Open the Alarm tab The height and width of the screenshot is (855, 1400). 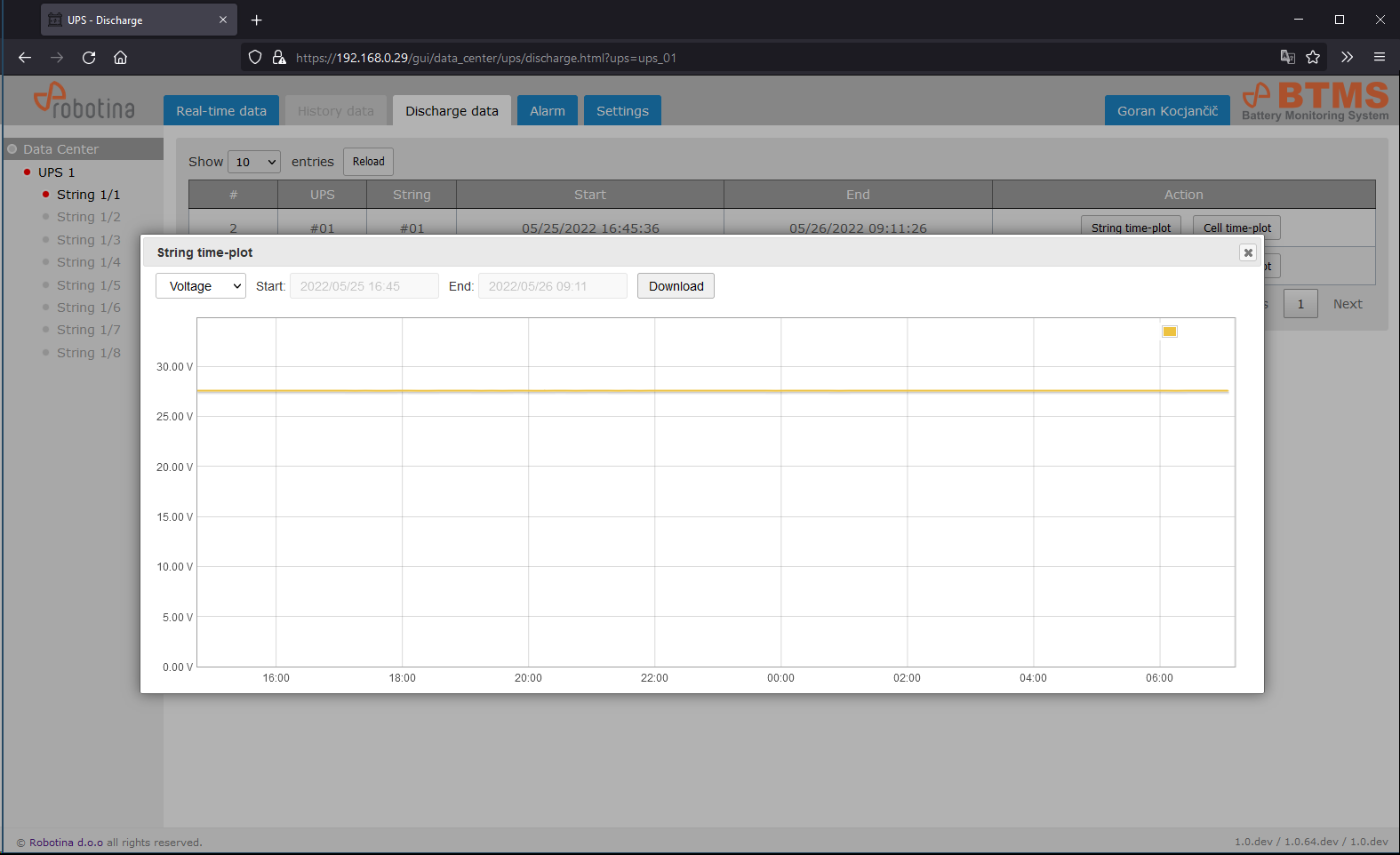(x=547, y=111)
